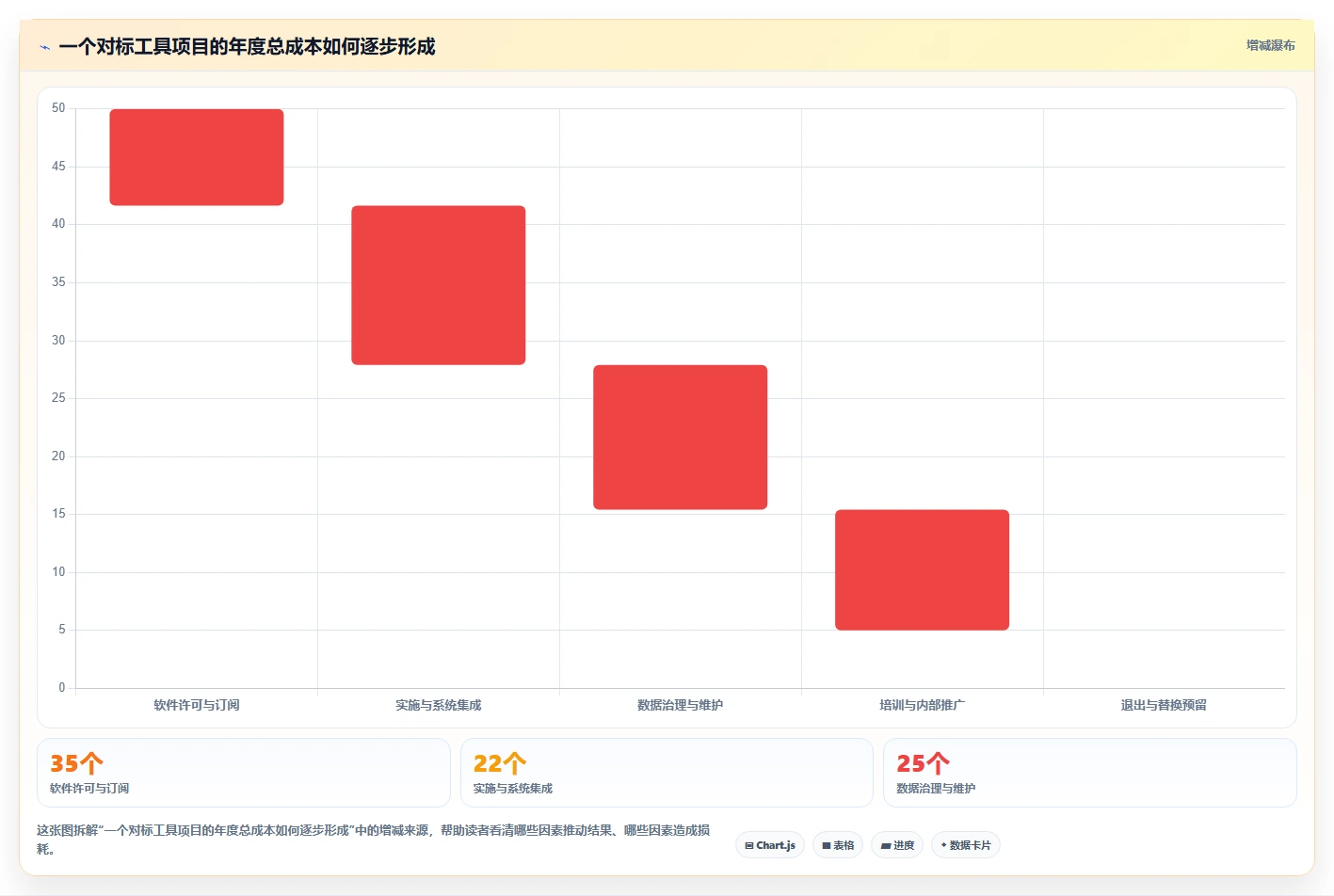The image size is (1334, 896).
Task: Click the Chart.js chip icon
Action: tap(749, 846)
